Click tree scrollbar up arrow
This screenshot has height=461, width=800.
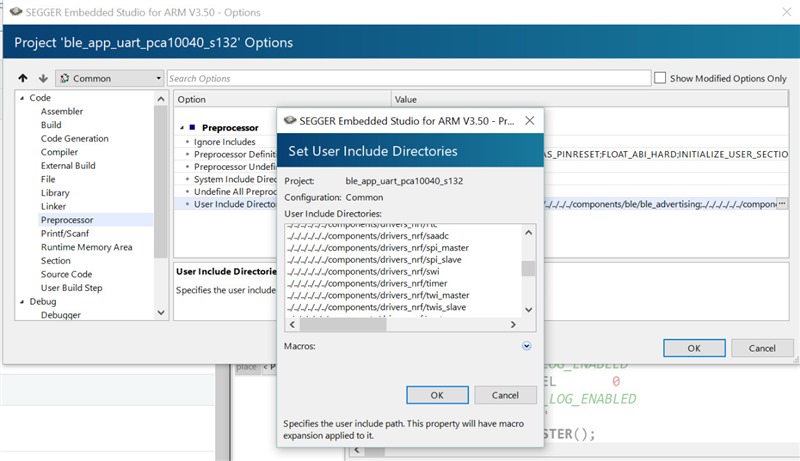[161, 99]
